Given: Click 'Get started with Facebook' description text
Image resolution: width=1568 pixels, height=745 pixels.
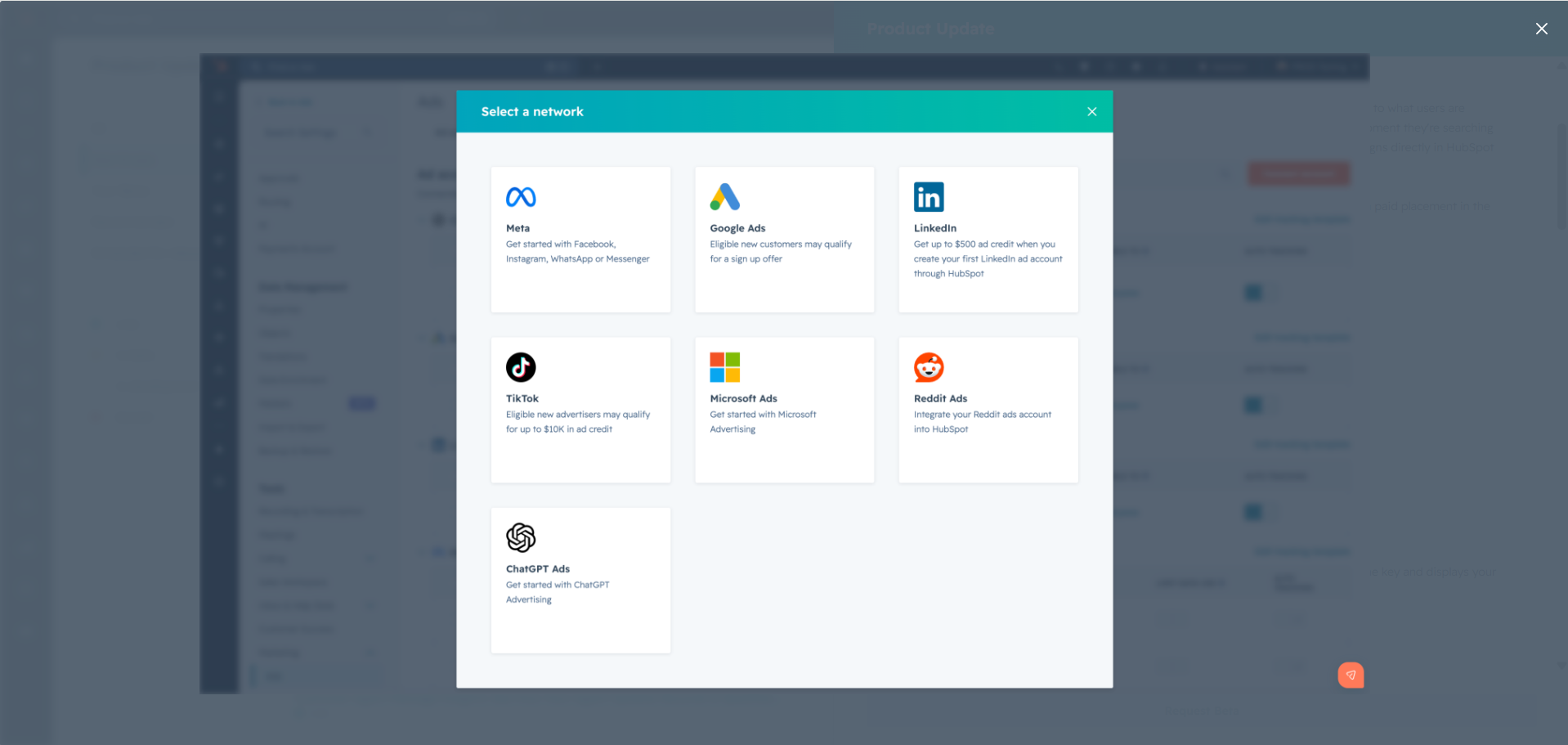Looking at the screenshot, I should tap(577, 251).
